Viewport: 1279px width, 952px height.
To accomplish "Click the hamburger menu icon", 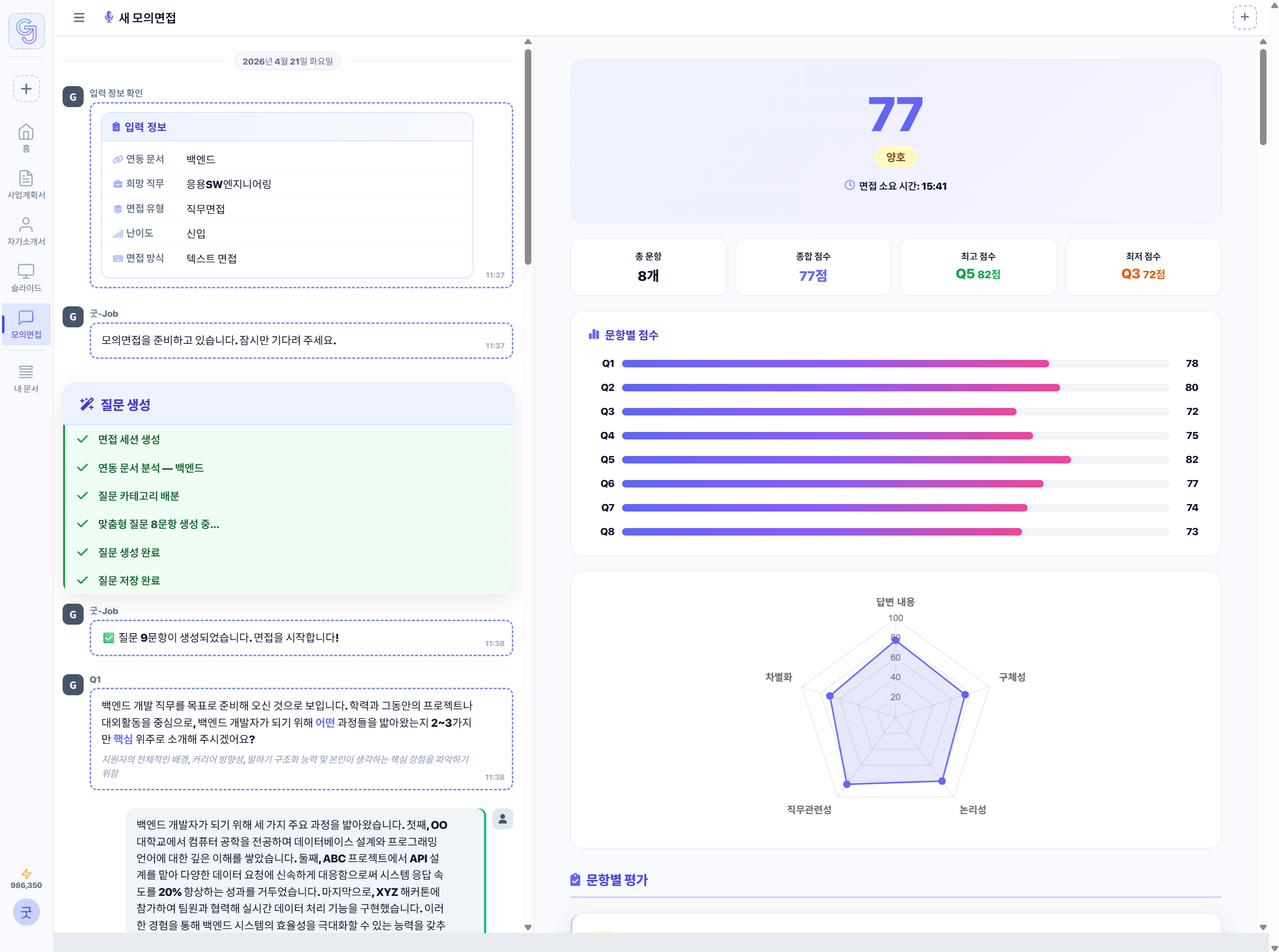I will tap(79, 18).
